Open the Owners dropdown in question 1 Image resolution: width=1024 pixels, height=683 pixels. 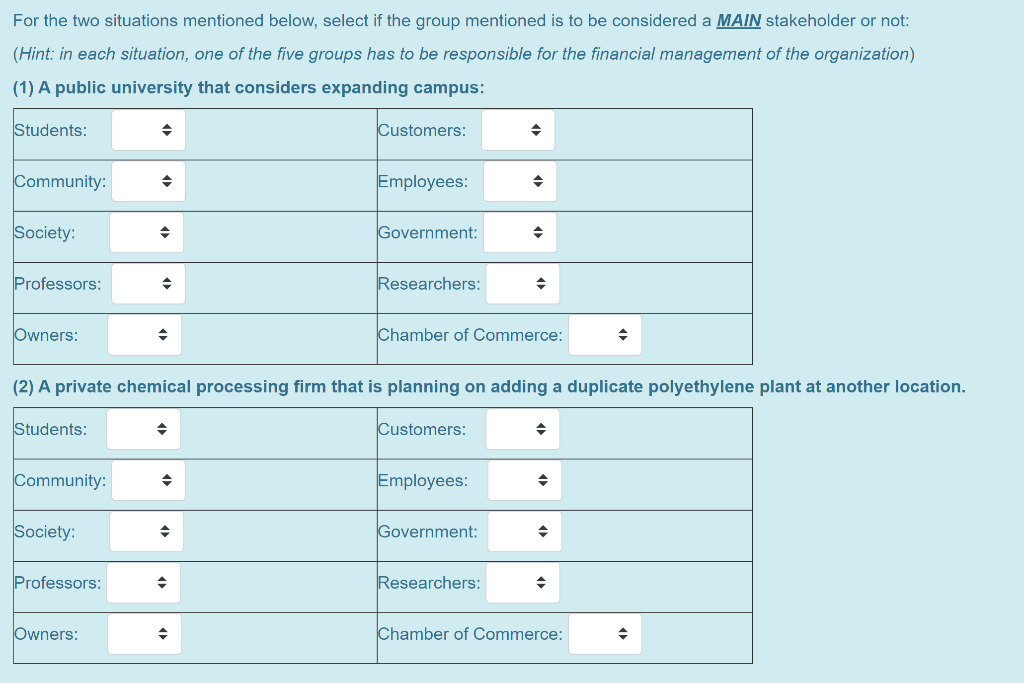click(144, 334)
